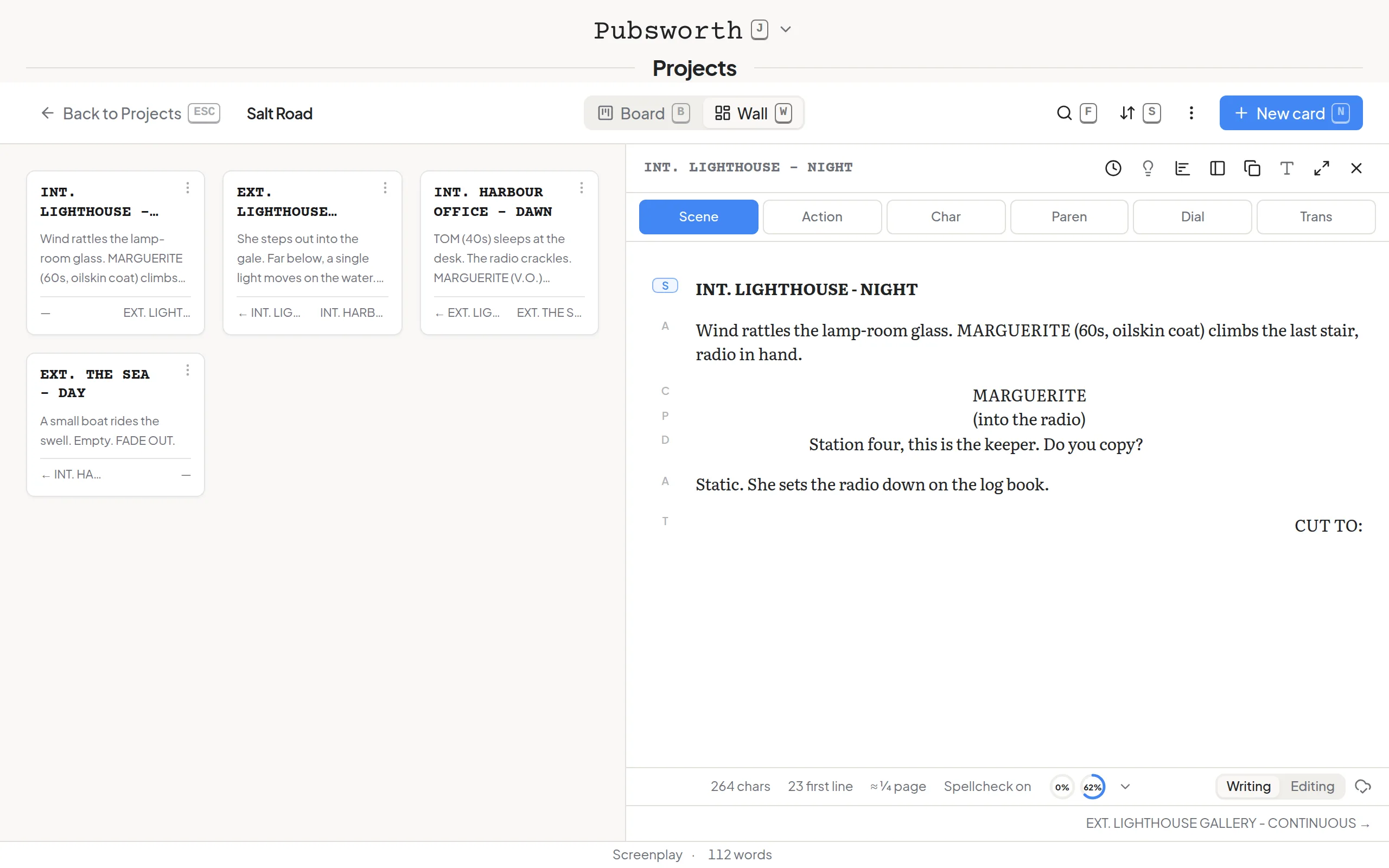Image resolution: width=1389 pixels, height=868 pixels.
Task: Open the outline alignment icon
Action: (x=1182, y=168)
